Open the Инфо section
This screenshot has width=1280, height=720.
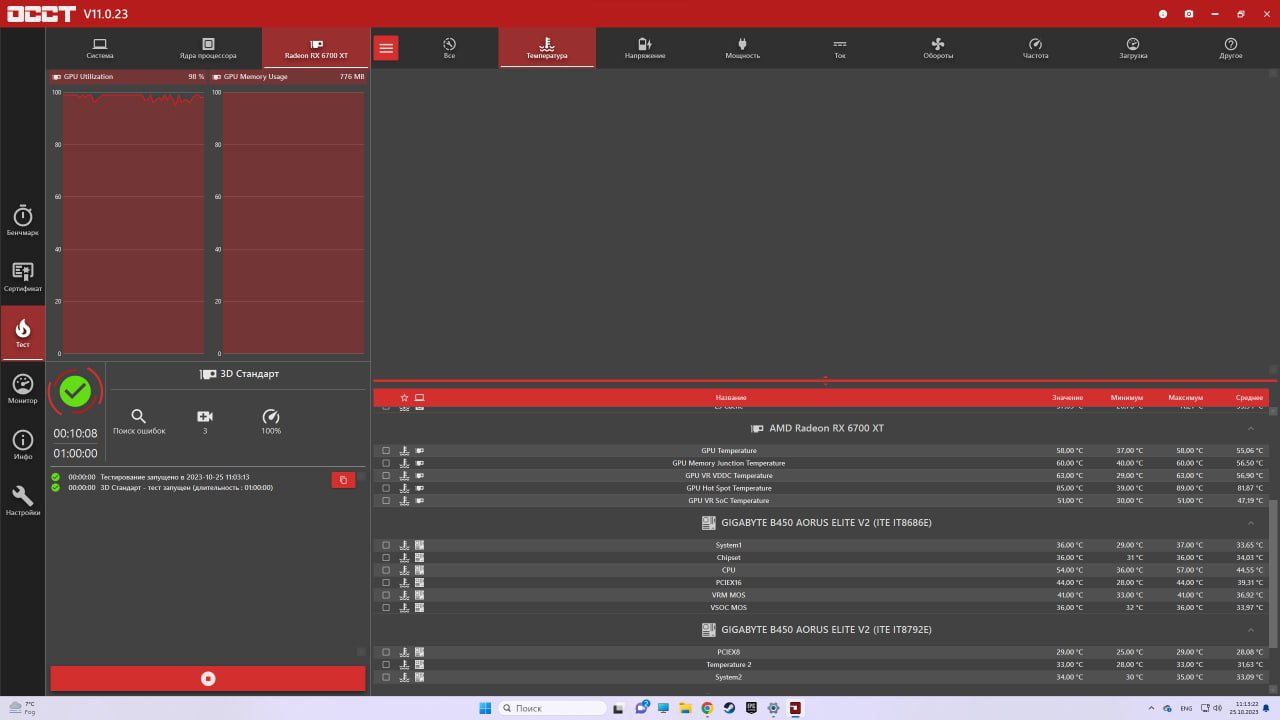click(22, 445)
